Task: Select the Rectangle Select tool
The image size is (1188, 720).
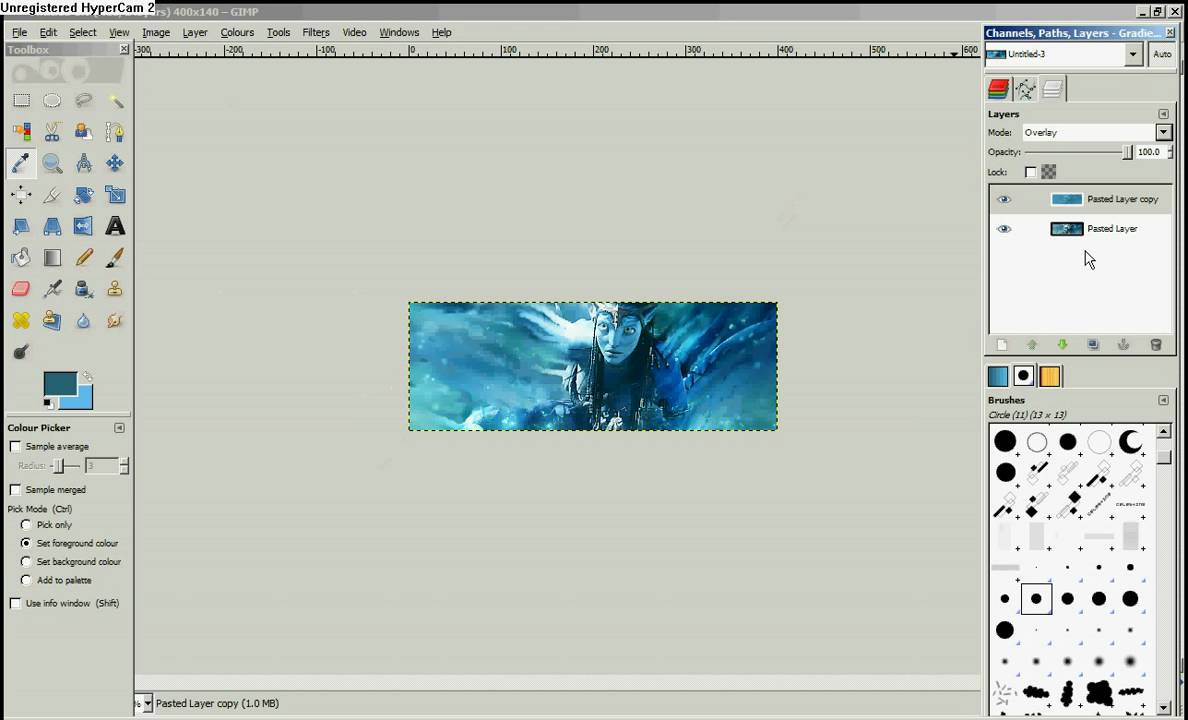Action: tap(21, 100)
